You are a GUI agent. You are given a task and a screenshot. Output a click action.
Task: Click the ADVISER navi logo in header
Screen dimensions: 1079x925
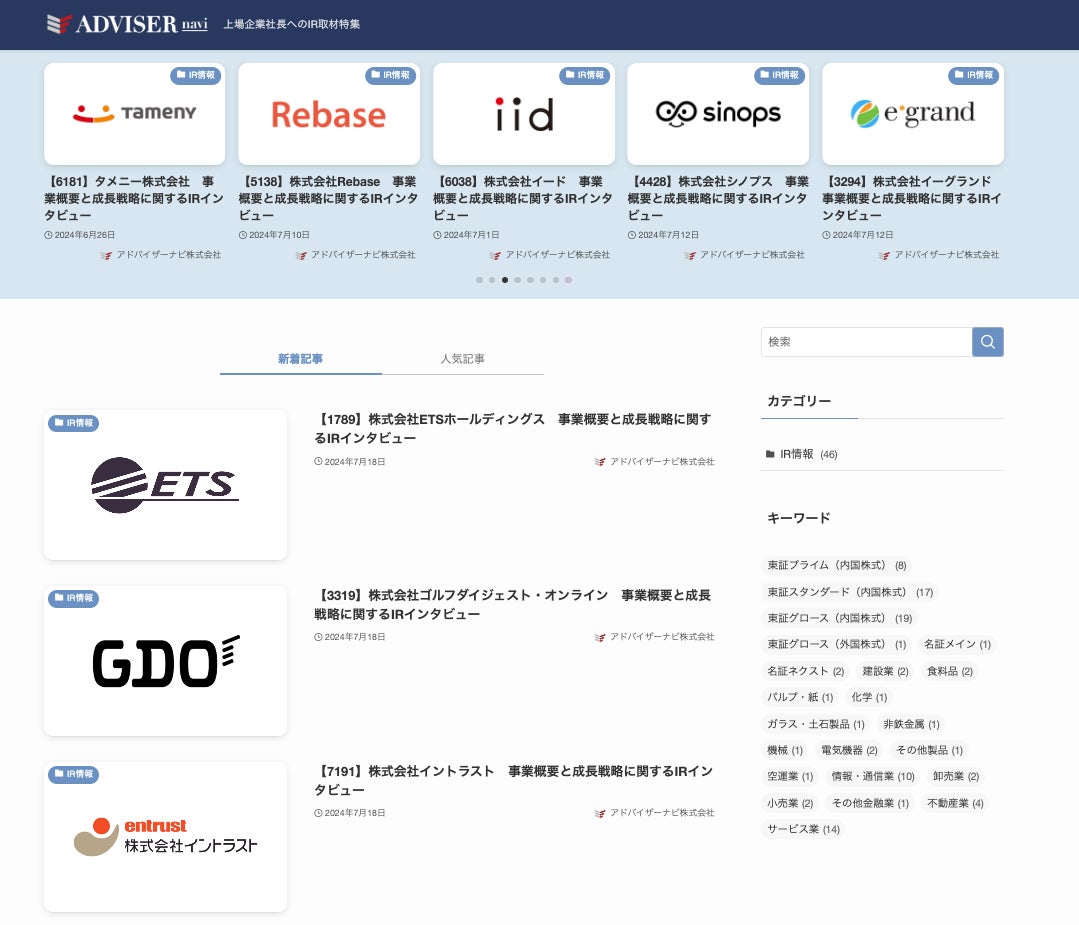(127, 24)
